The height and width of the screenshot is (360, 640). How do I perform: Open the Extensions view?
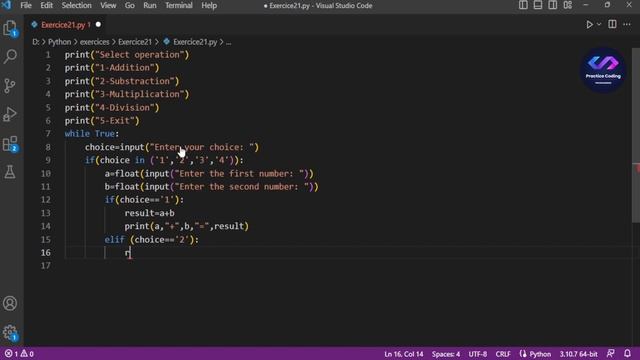[10, 144]
